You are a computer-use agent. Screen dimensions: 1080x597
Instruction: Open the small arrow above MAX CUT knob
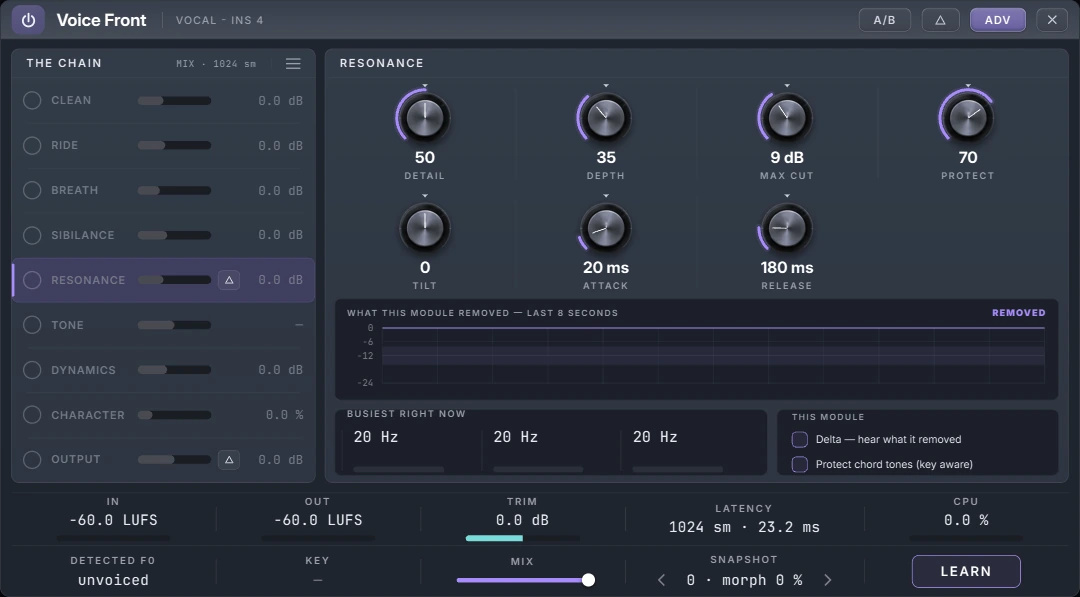click(787, 86)
